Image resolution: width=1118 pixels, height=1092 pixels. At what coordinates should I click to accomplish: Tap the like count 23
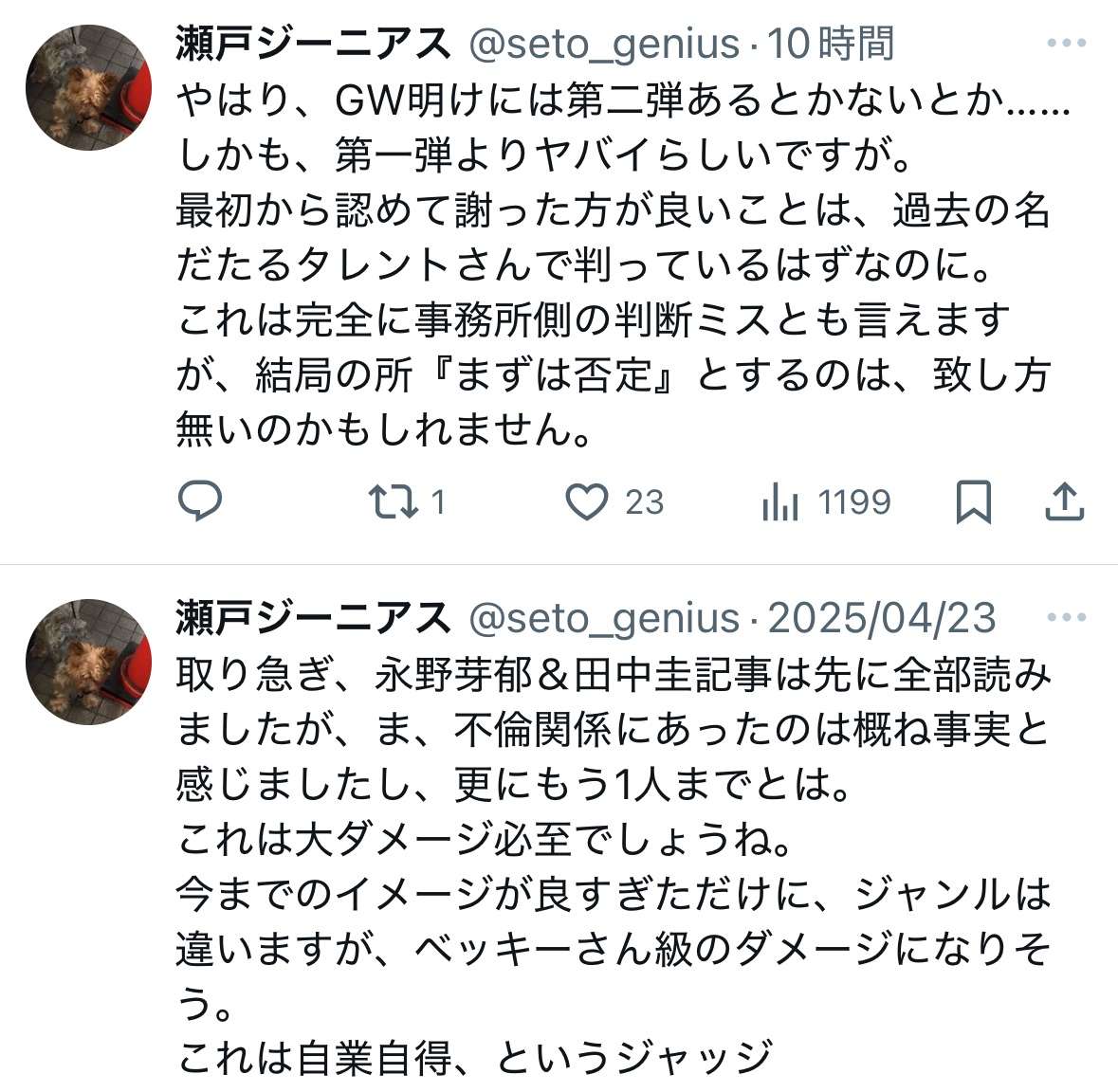pyautogui.click(x=645, y=502)
